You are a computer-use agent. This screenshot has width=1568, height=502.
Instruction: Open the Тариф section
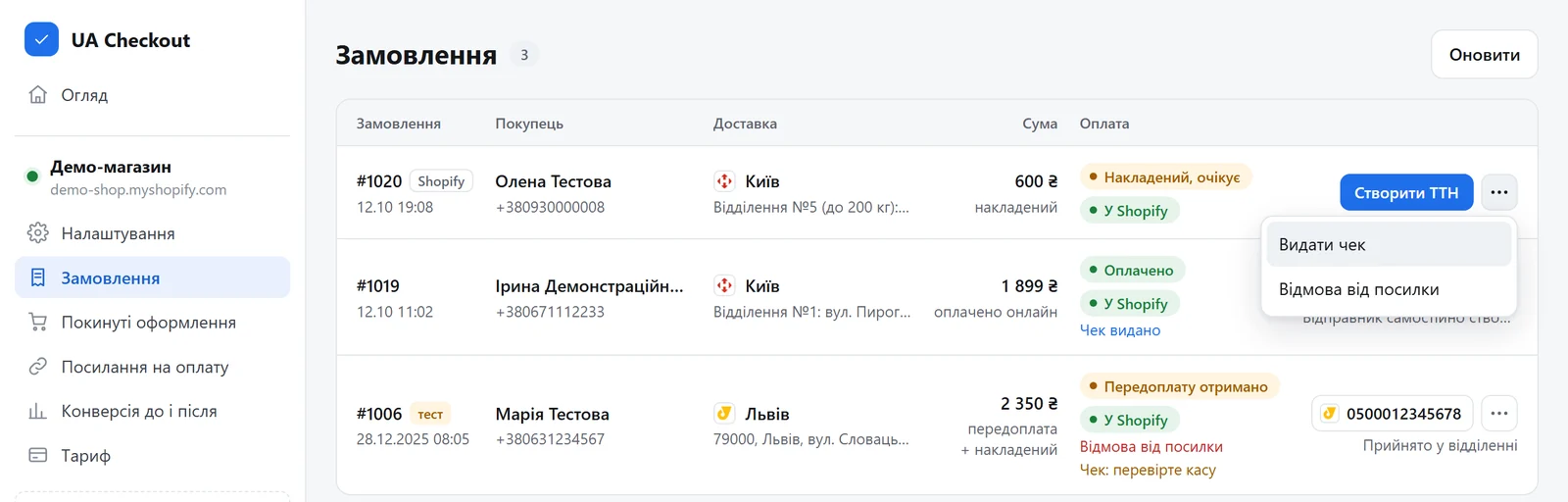[x=152, y=455]
